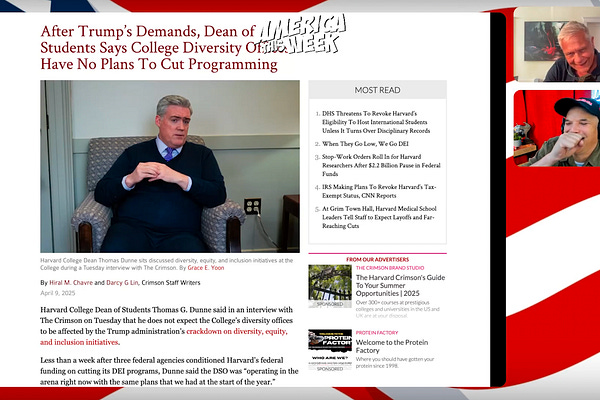Click 'Where you should have gotten your protein' text

395,362
